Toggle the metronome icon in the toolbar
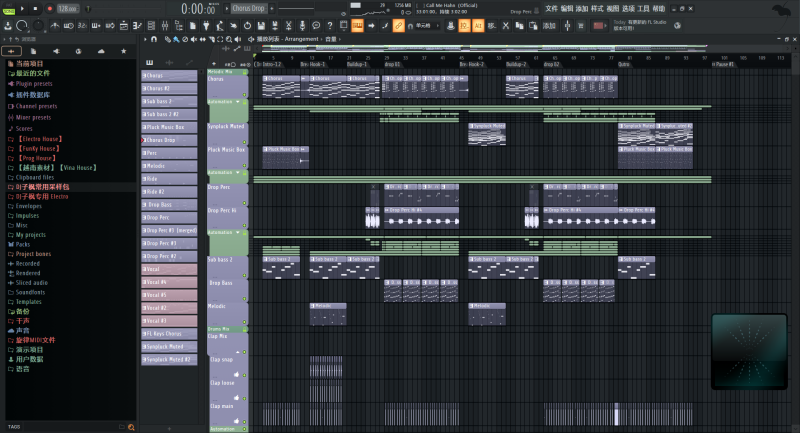Screen dimensions: 800x433 click(x=55, y=26)
